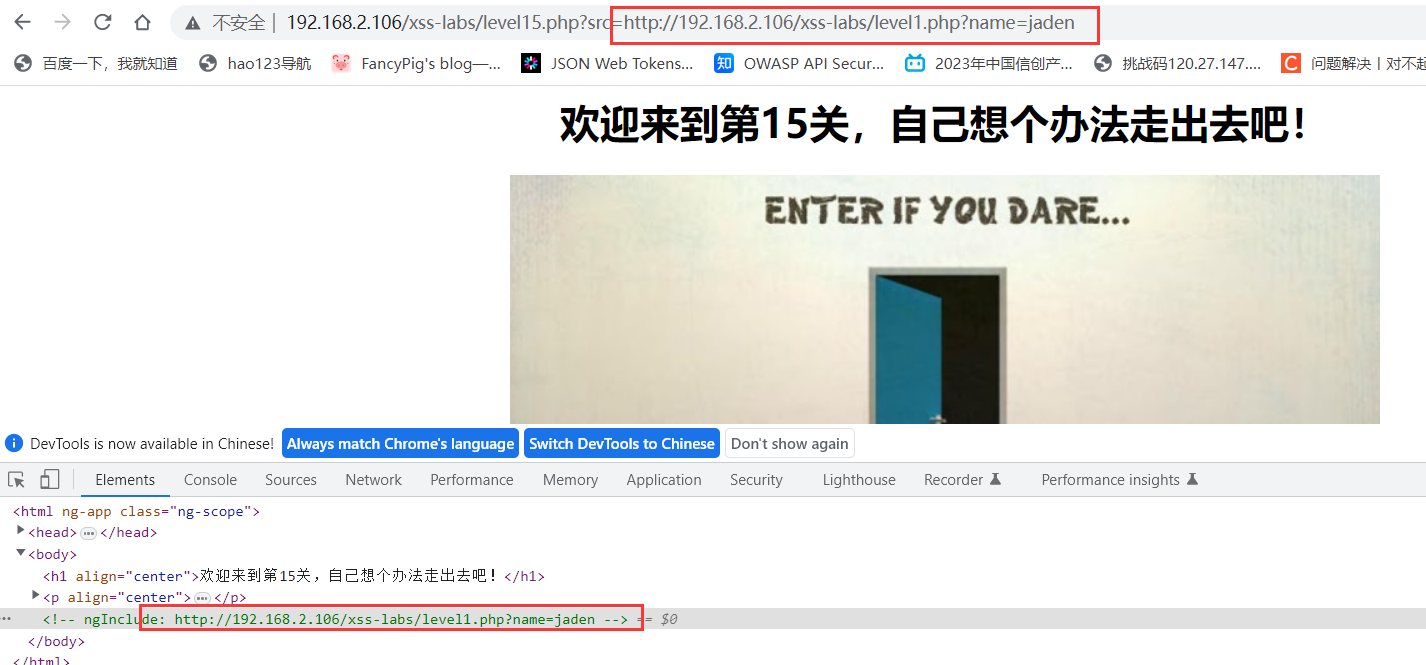Open the FancyPig's blog bookmark
The height and width of the screenshot is (665, 1426).
click(416, 63)
